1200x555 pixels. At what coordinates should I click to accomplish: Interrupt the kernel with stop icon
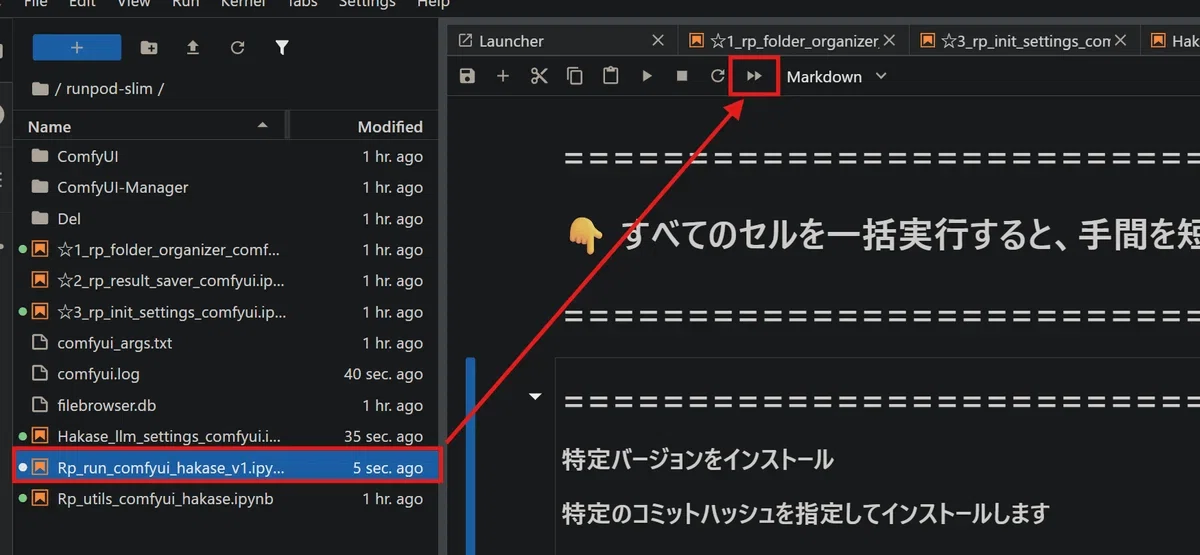click(x=682, y=76)
